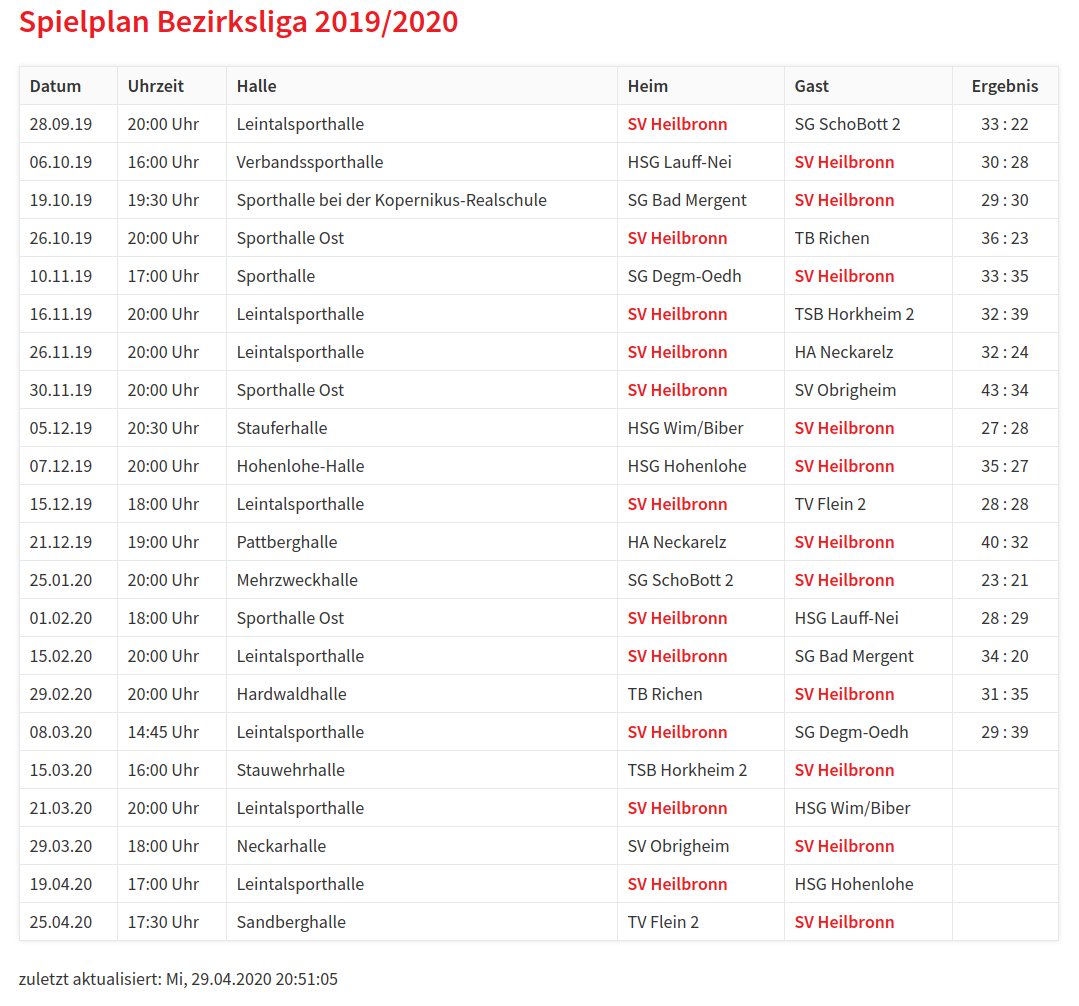This screenshot has height=1006, width=1079.
Task: Click the Ergebnis column header
Action: [x=1005, y=86]
